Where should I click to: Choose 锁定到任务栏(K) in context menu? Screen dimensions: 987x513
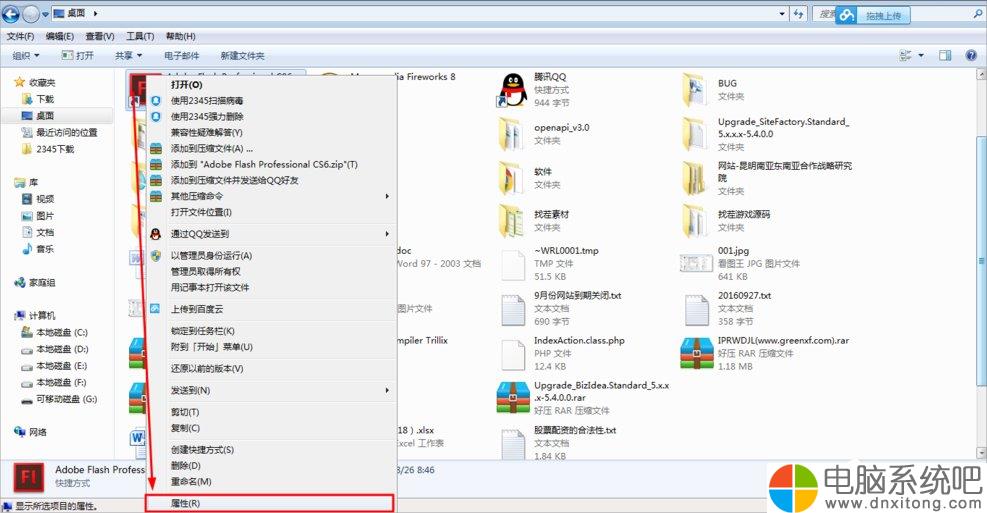271,330
